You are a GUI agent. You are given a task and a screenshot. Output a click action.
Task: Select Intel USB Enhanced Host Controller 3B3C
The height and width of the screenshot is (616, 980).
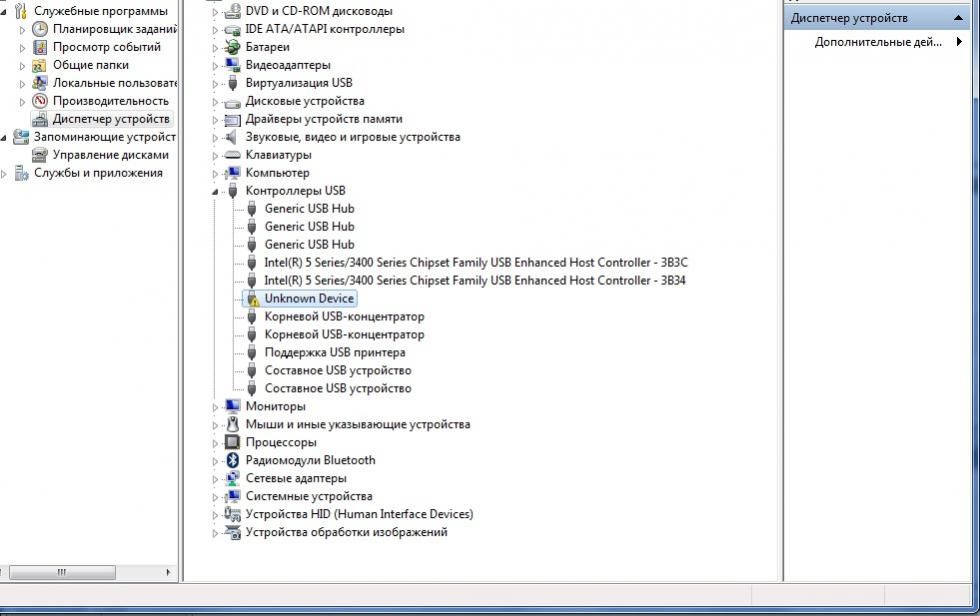point(476,262)
